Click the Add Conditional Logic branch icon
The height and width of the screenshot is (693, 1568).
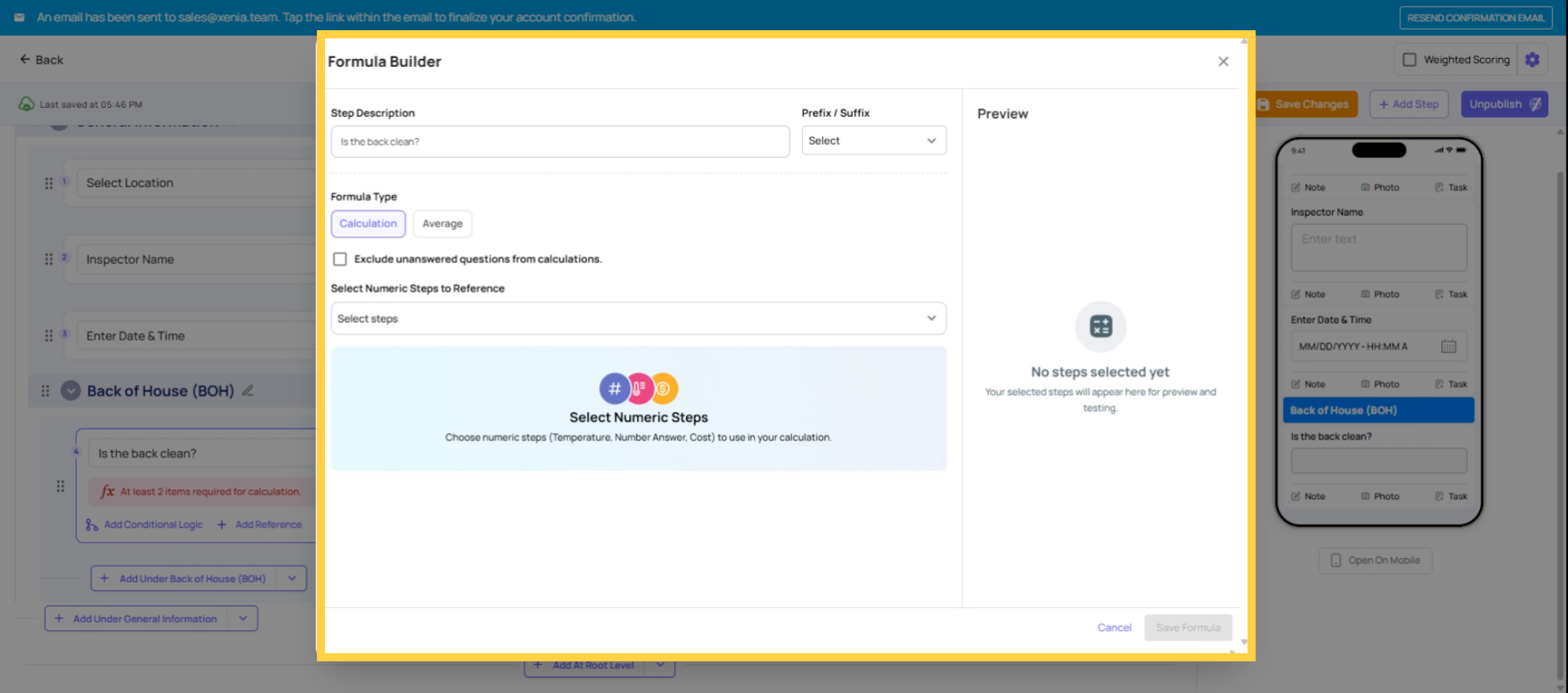point(91,525)
